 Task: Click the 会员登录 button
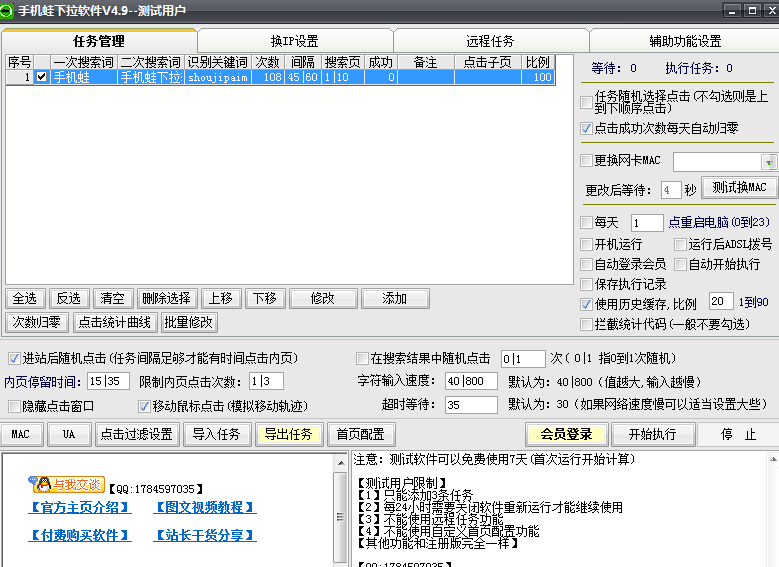566,434
